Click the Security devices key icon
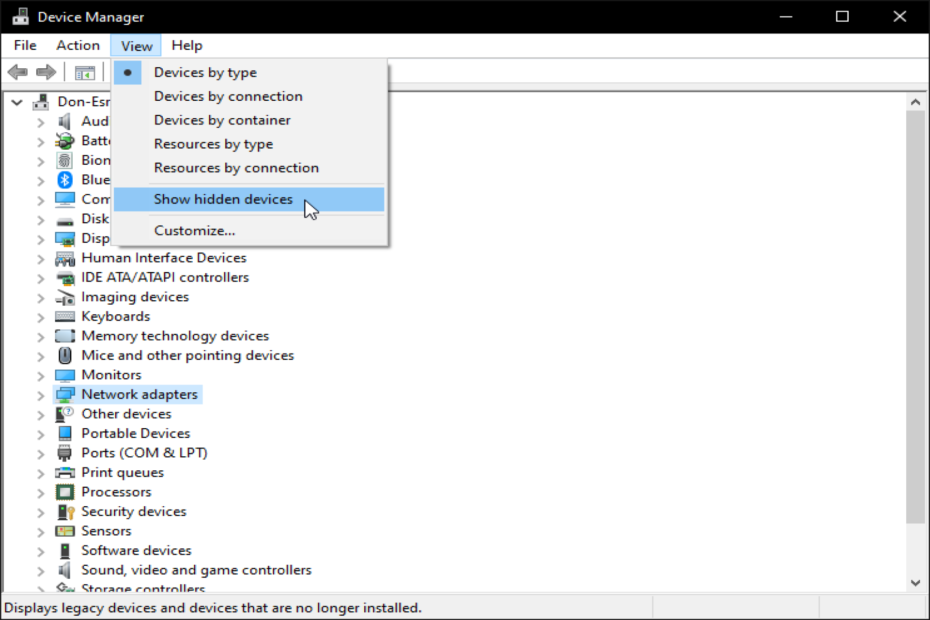930x620 pixels. click(65, 512)
